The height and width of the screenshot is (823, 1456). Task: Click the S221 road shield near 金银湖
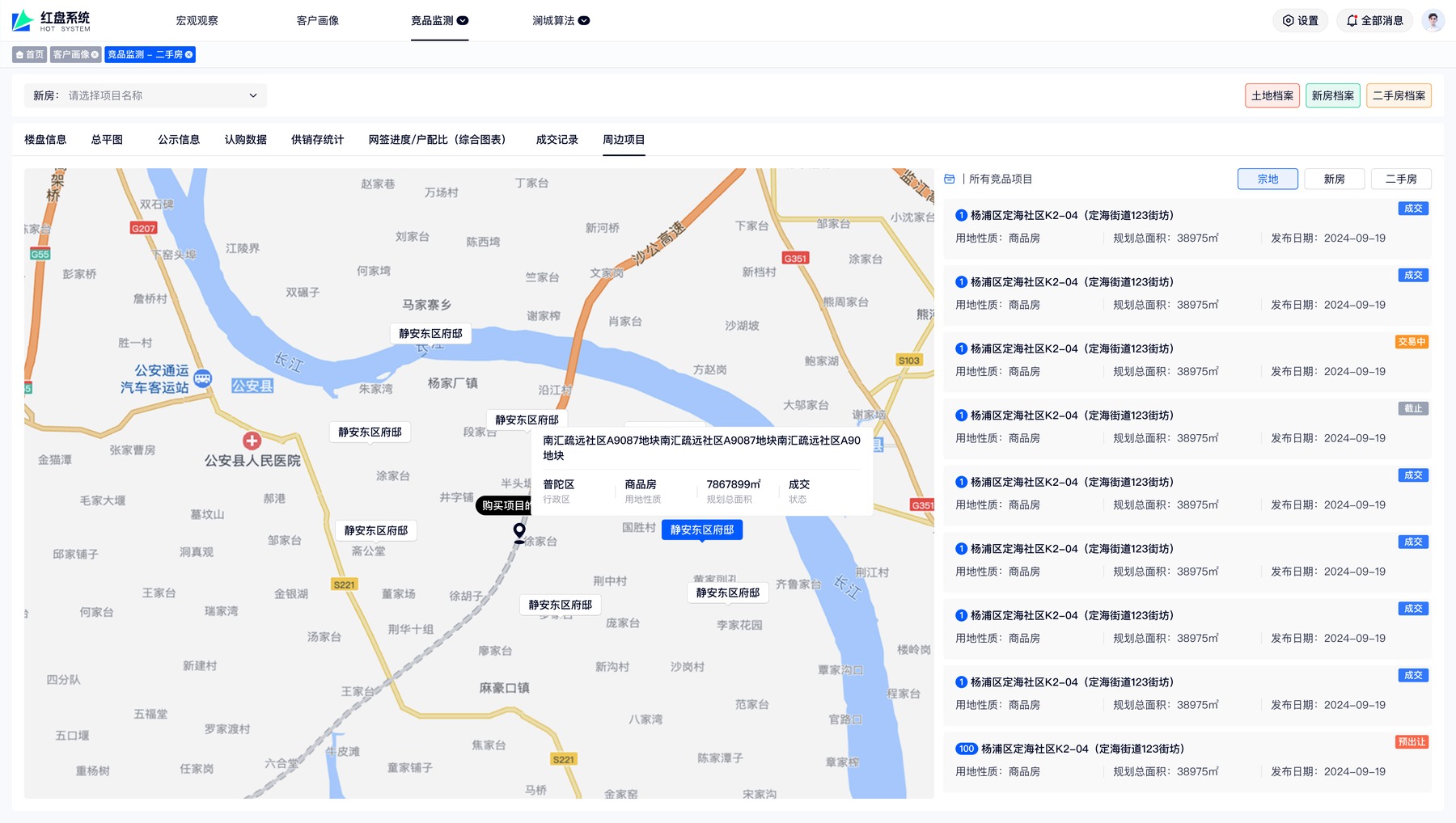click(345, 585)
